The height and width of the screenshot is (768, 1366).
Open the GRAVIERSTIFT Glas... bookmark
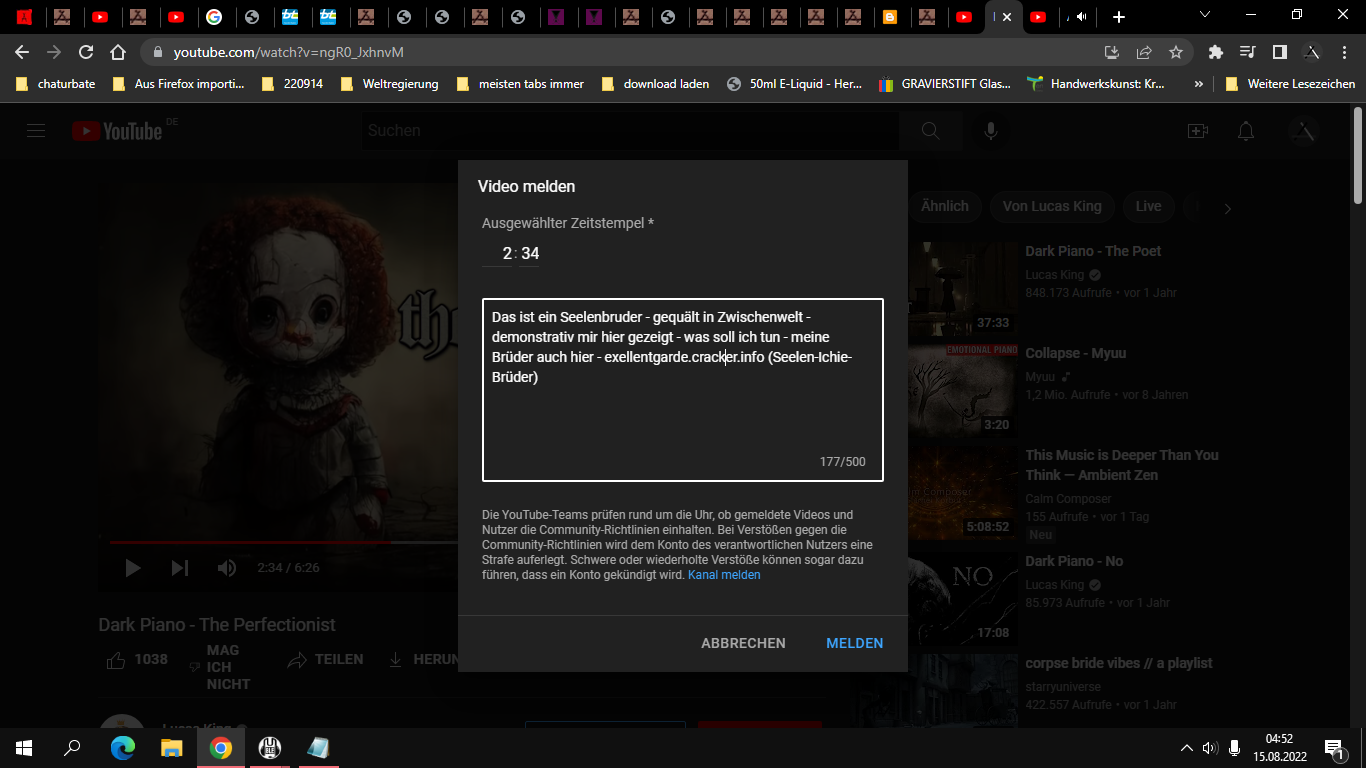945,84
